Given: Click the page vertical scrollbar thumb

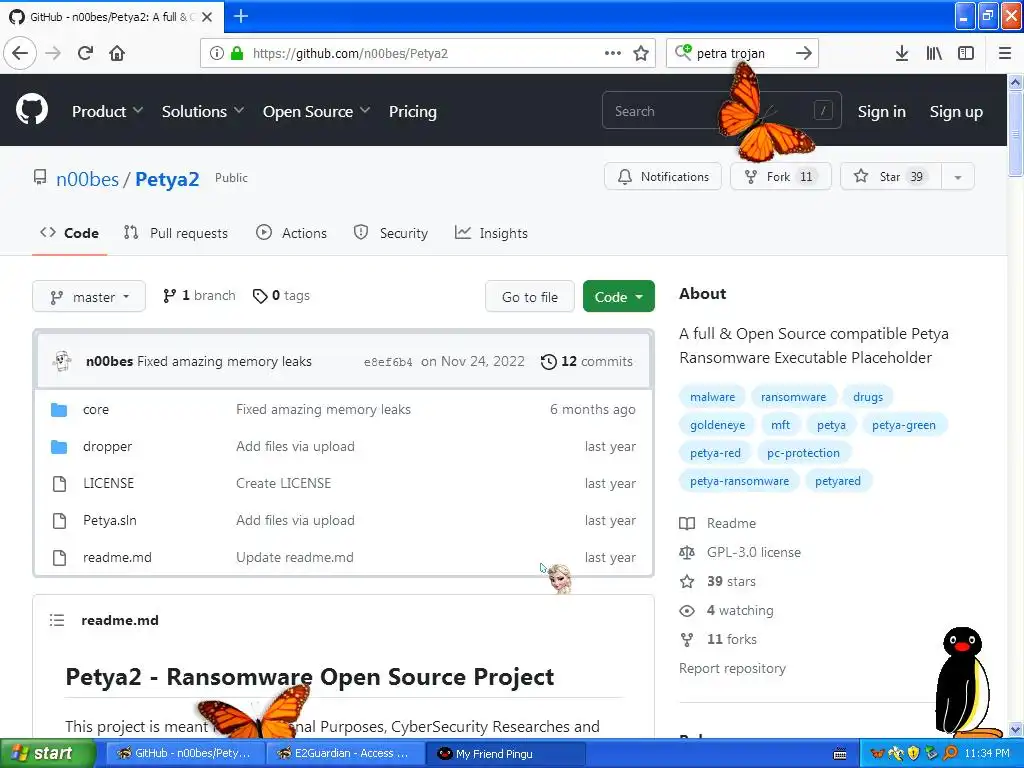Looking at the screenshot, I should point(1015,134).
